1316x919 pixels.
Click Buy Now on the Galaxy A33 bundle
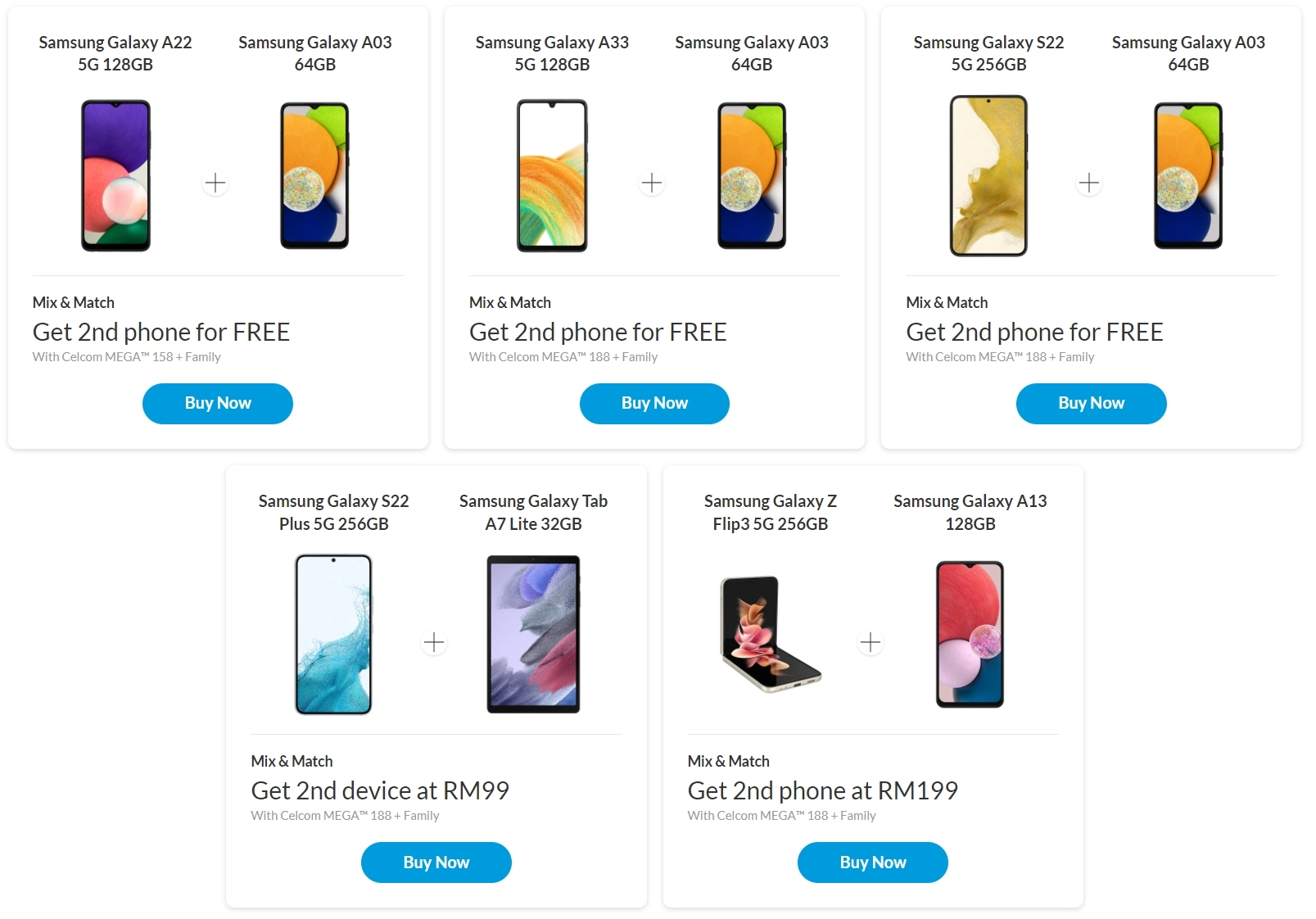tap(654, 403)
